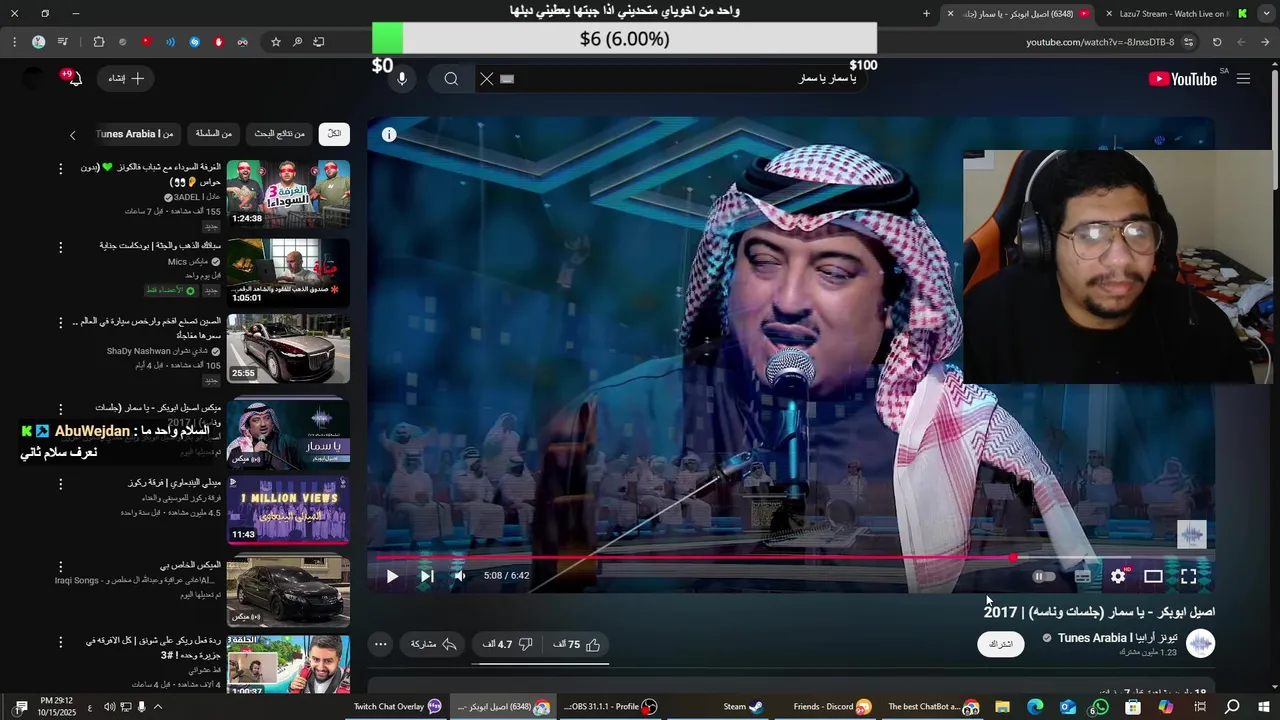Select the من السلسلة chip
The width and height of the screenshot is (1280, 720).
[214, 134]
